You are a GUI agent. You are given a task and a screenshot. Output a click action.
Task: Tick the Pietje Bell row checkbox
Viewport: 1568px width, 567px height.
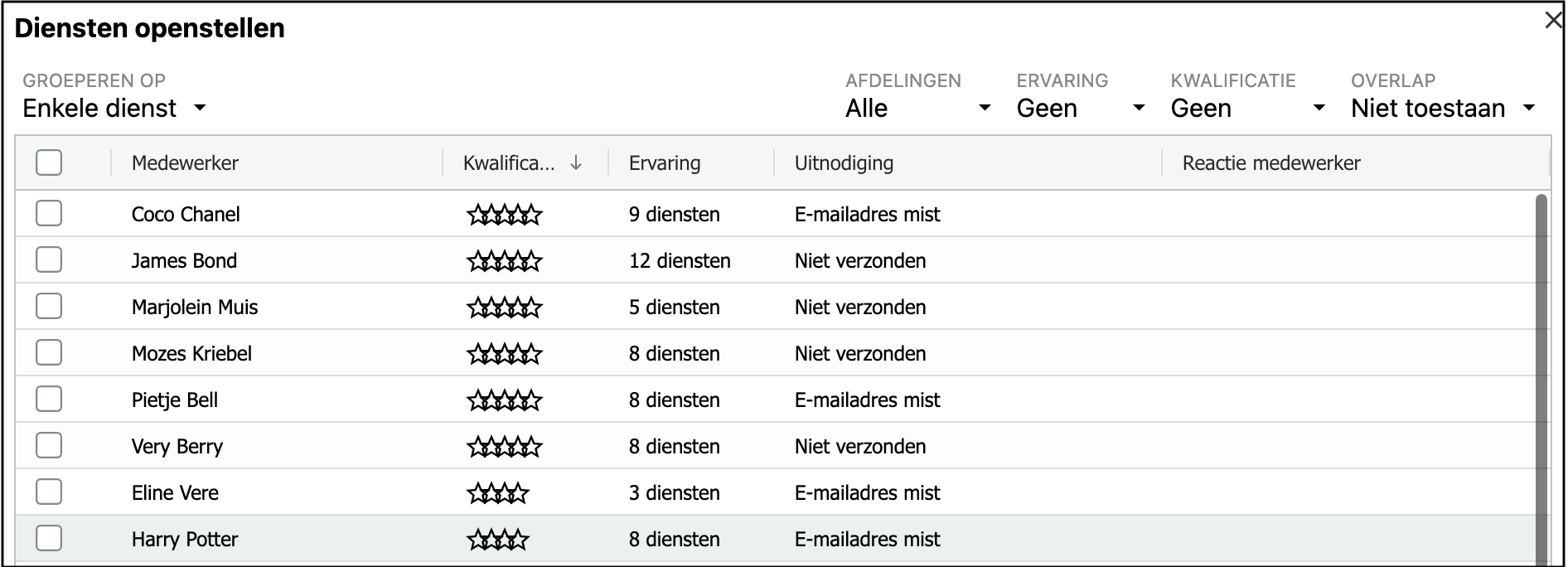[49, 400]
